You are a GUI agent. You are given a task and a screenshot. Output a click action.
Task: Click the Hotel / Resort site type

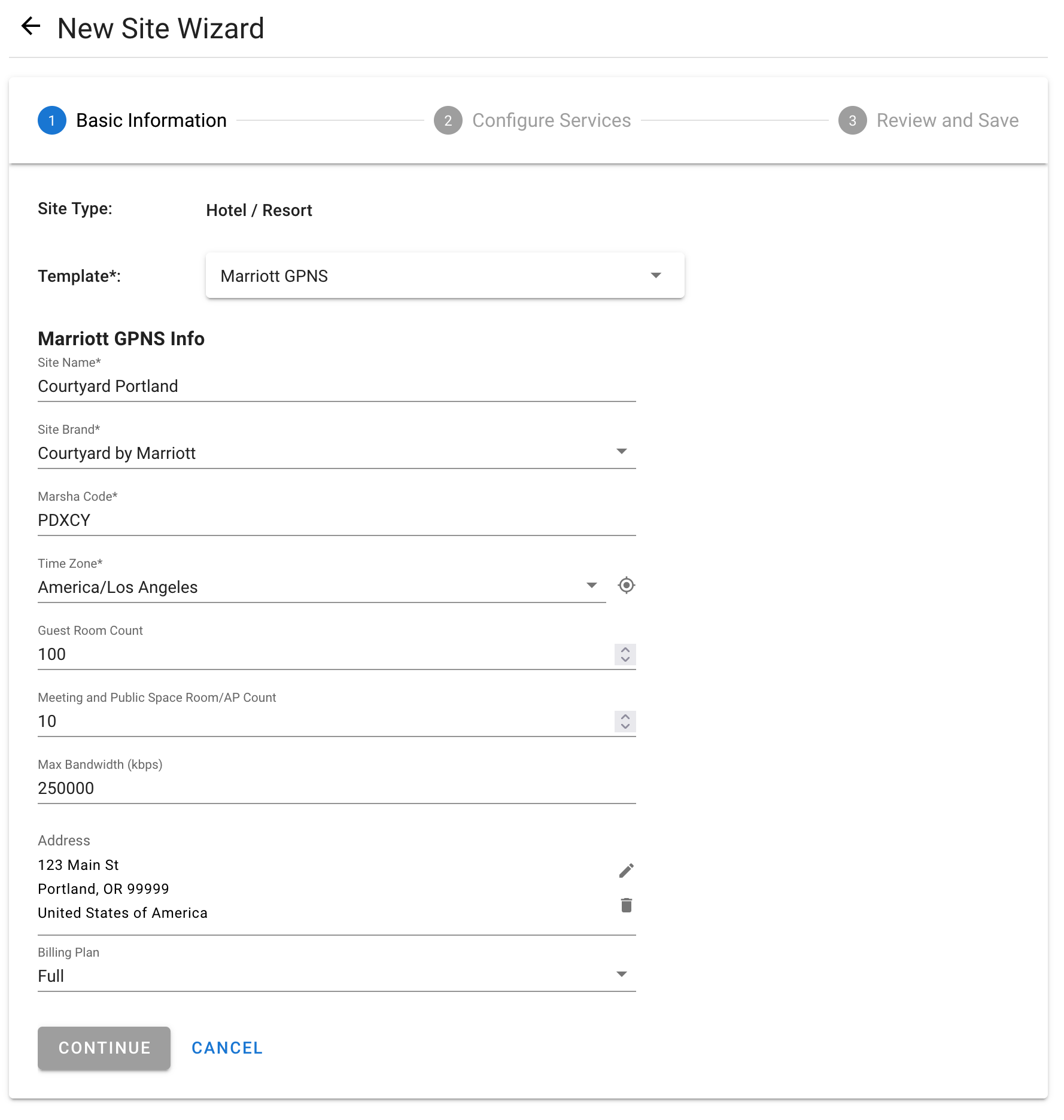[x=259, y=210]
